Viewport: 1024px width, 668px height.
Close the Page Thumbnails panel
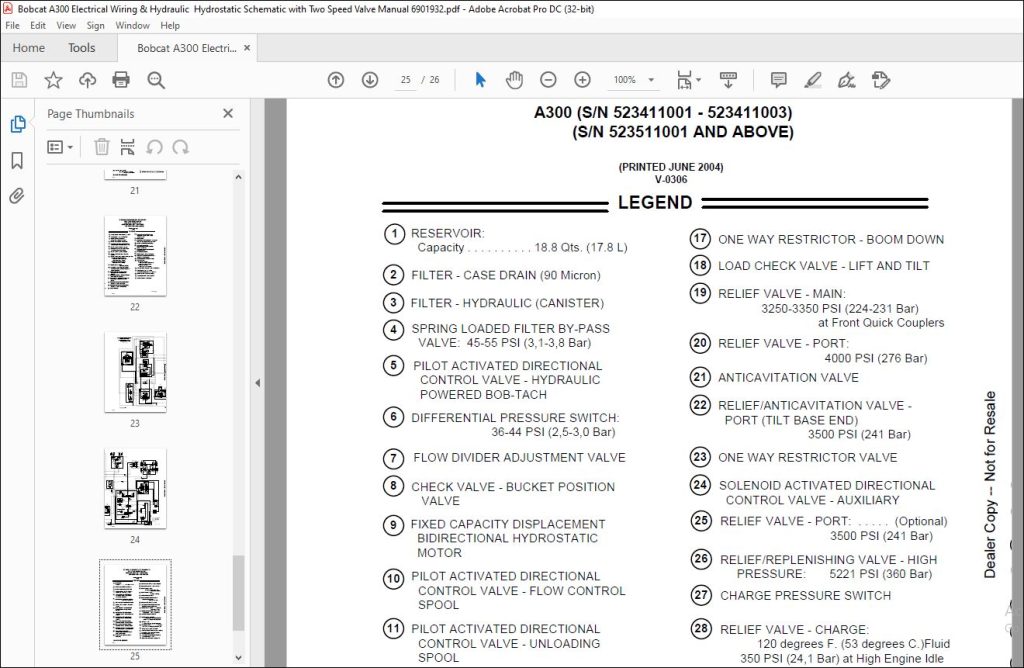pyautogui.click(x=228, y=113)
